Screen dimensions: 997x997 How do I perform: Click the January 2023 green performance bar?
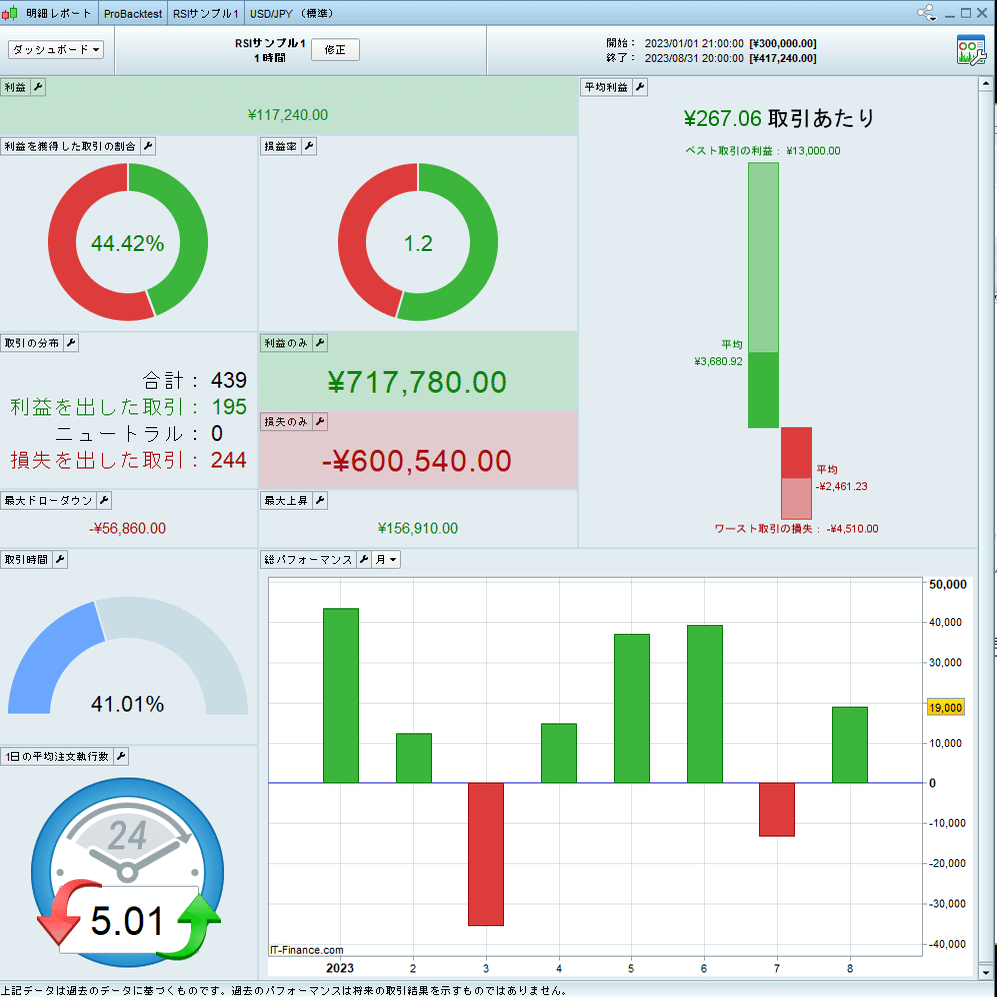coord(341,696)
